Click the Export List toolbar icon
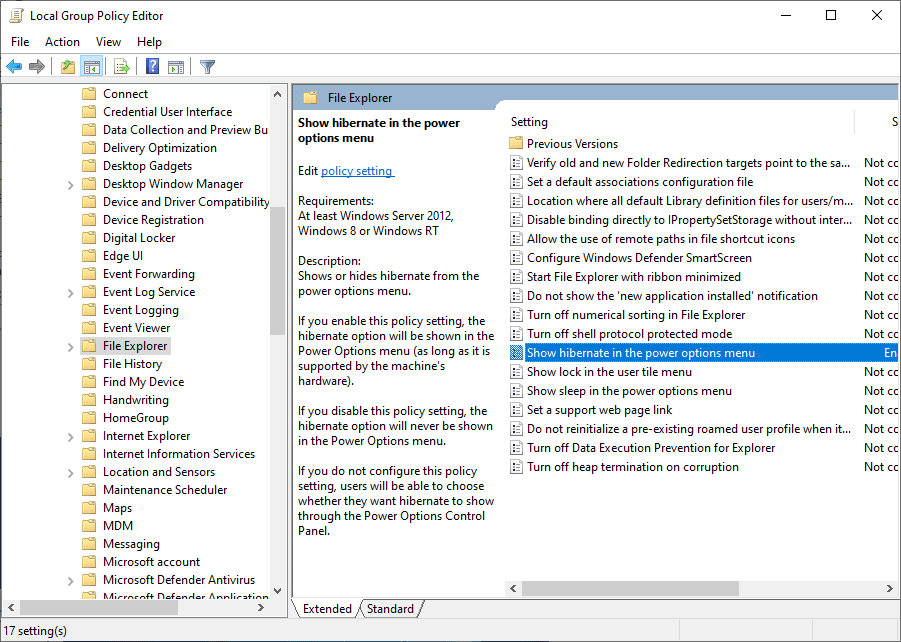Viewport: 901px width, 642px height. click(122, 67)
